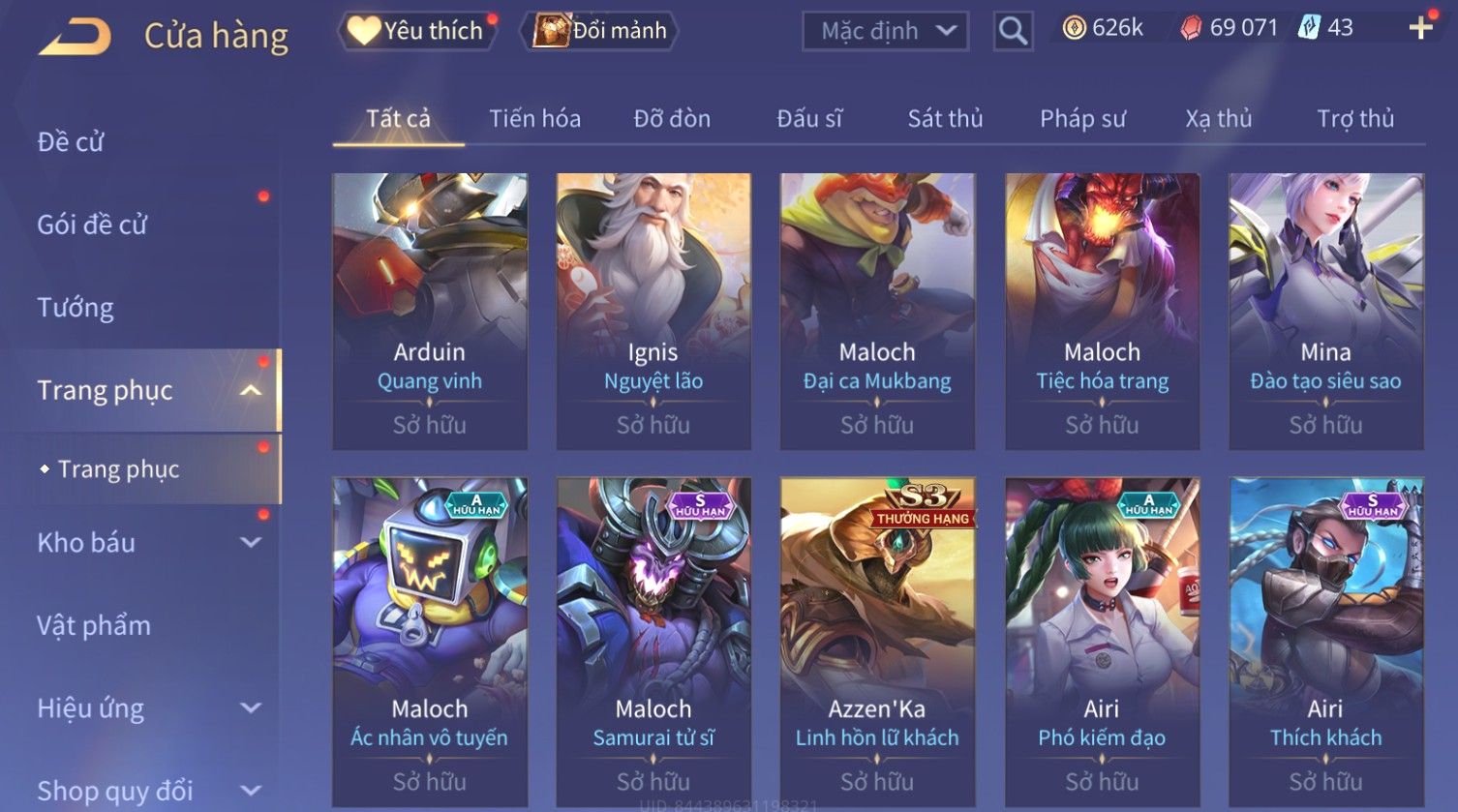Screen dimensions: 1458x812
Task: Select the Tiến hóa tab
Action: pos(534,119)
